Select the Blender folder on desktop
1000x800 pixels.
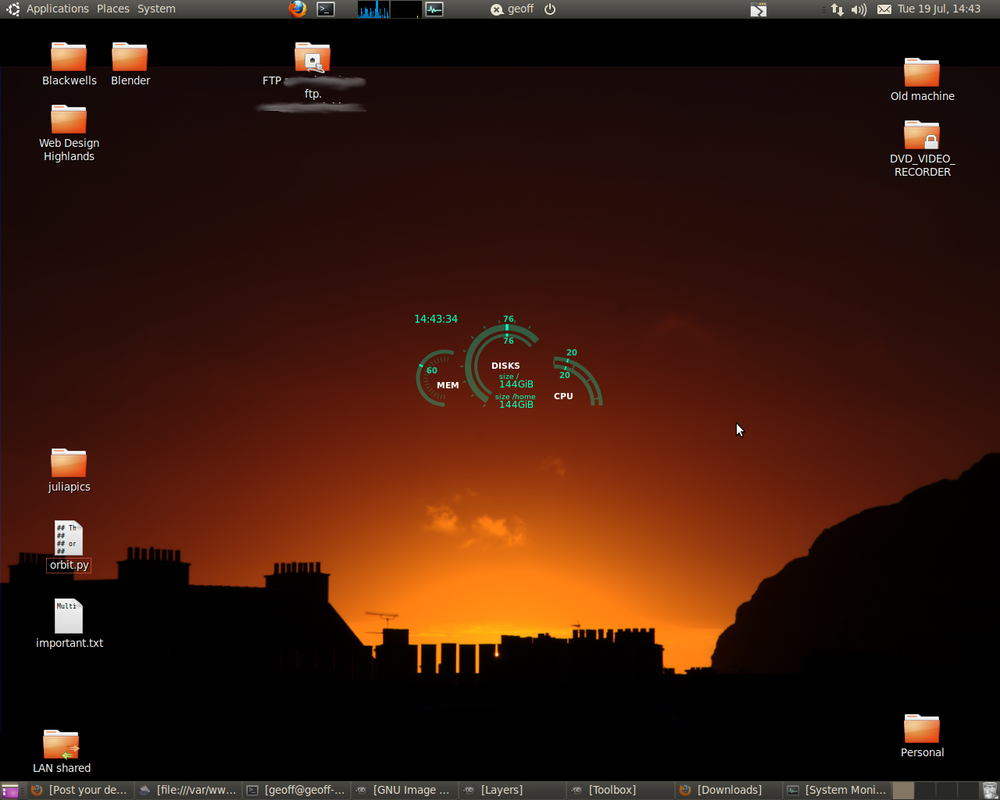point(130,64)
